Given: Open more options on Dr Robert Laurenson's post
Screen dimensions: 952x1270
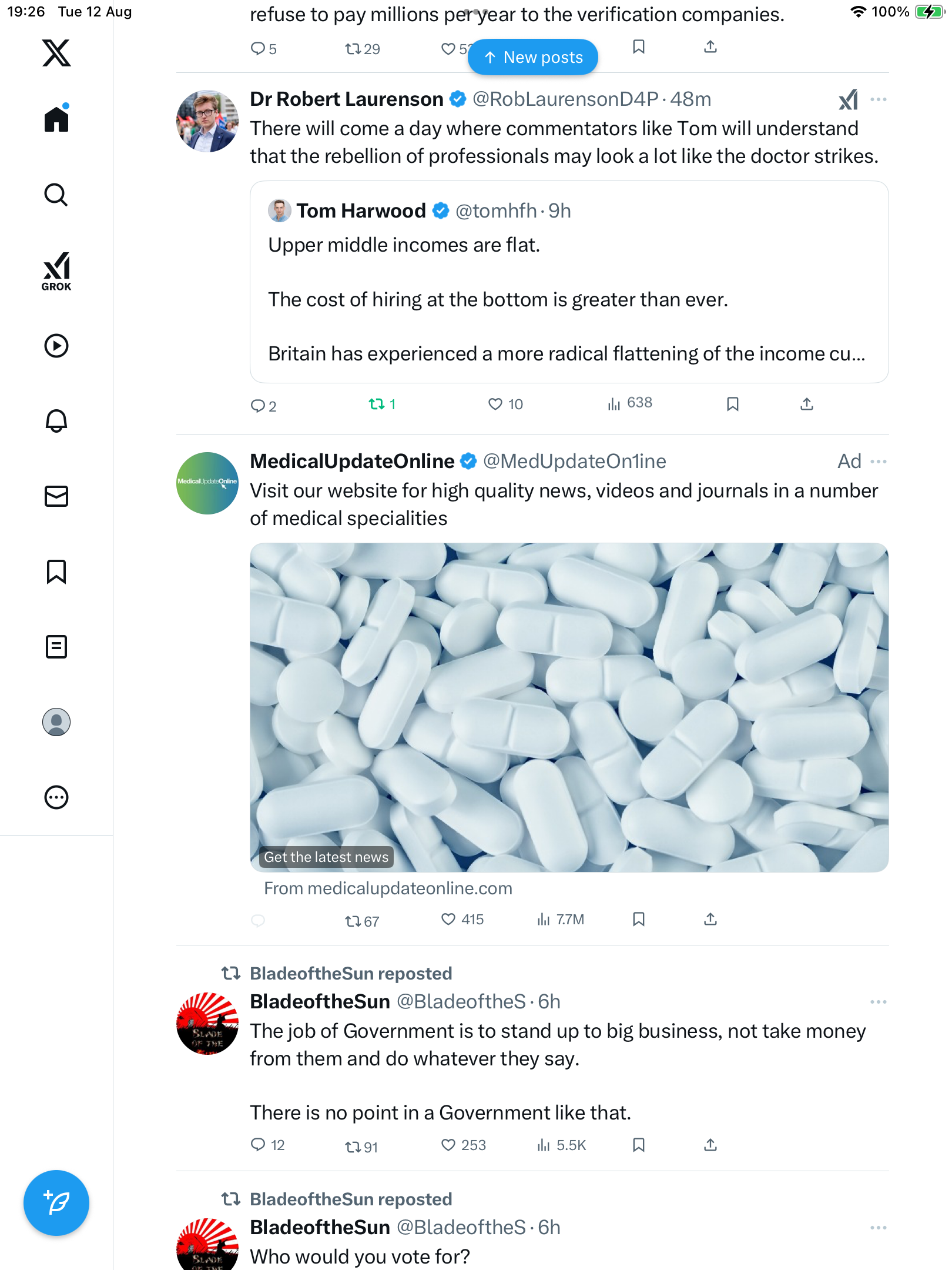Looking at the screenshot, I should pos(878,99).
